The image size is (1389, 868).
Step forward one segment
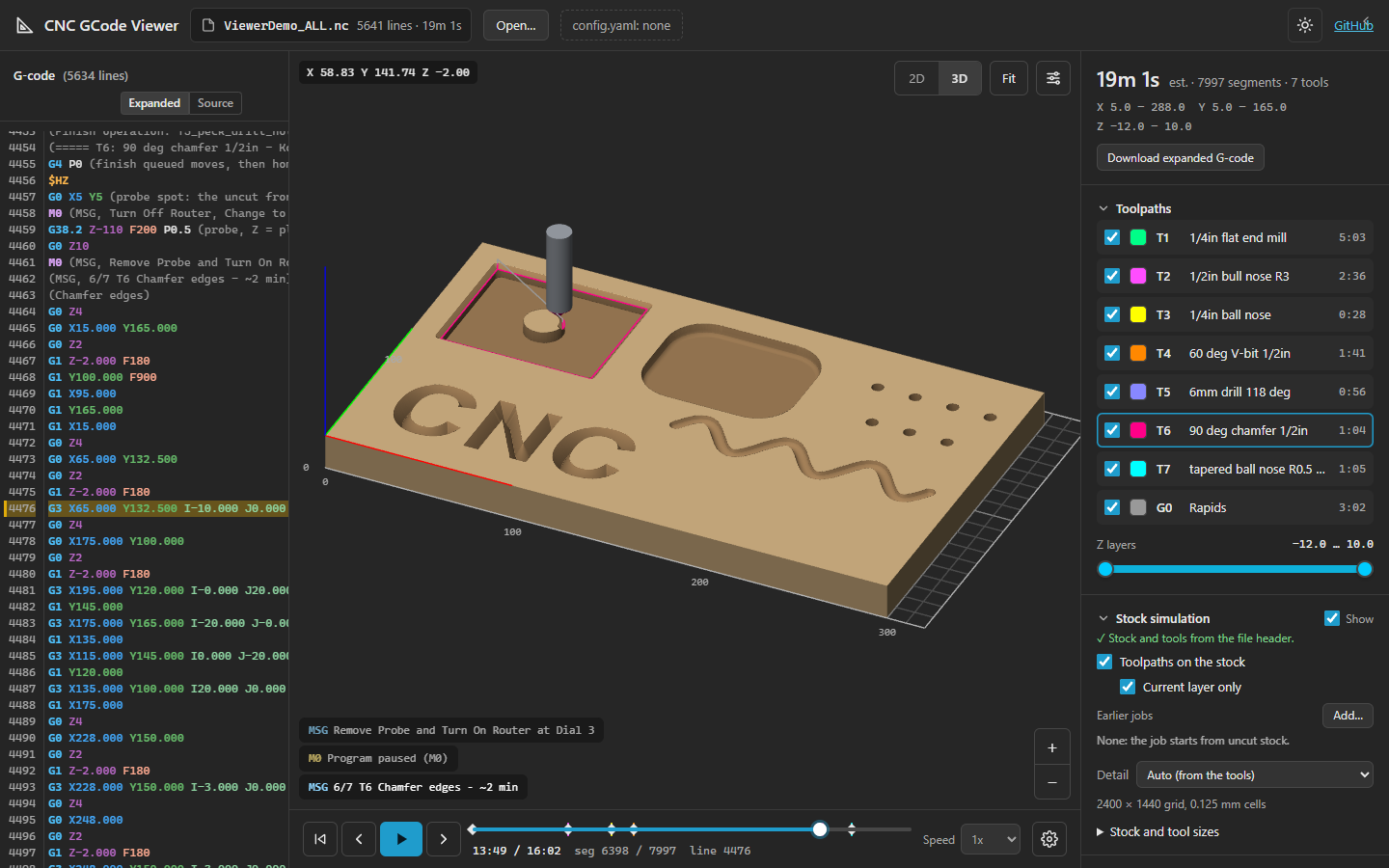[444, 839]
